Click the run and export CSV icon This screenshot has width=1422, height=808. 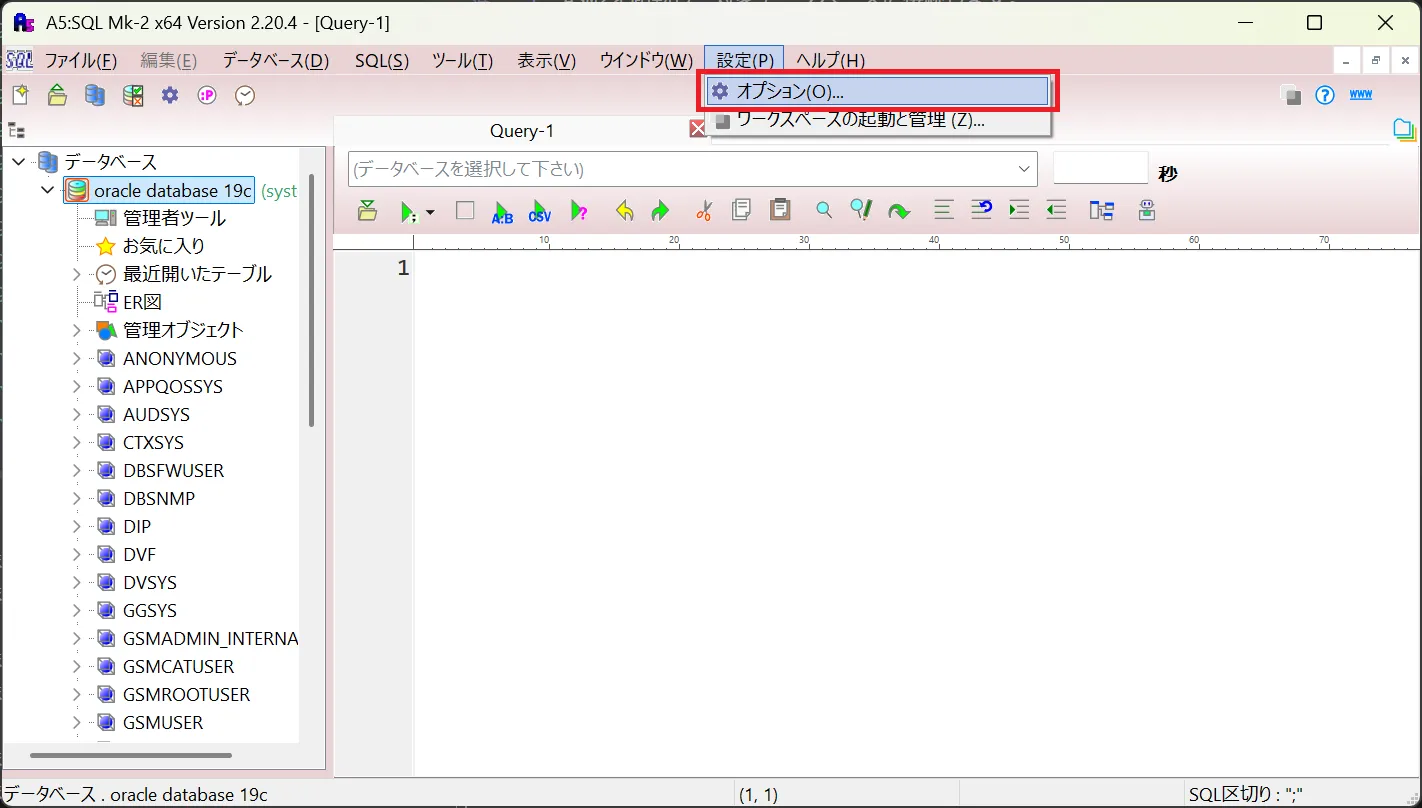[540, 211]
